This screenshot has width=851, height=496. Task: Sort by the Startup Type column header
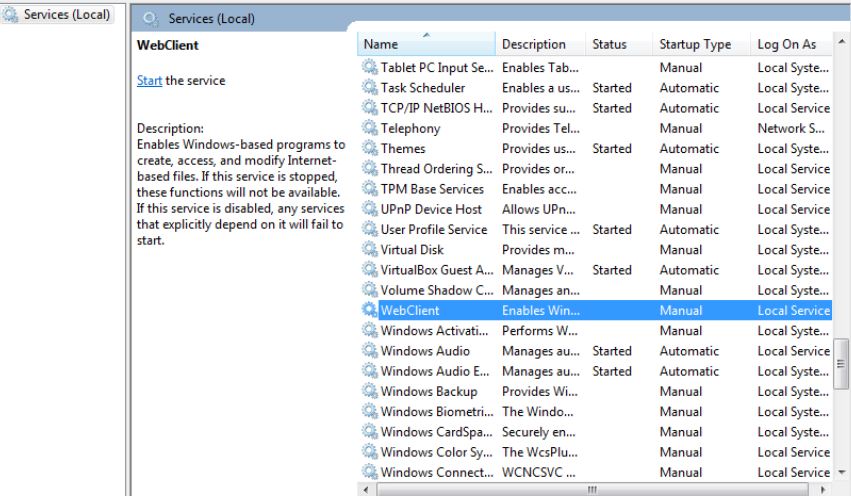(695, 45)
